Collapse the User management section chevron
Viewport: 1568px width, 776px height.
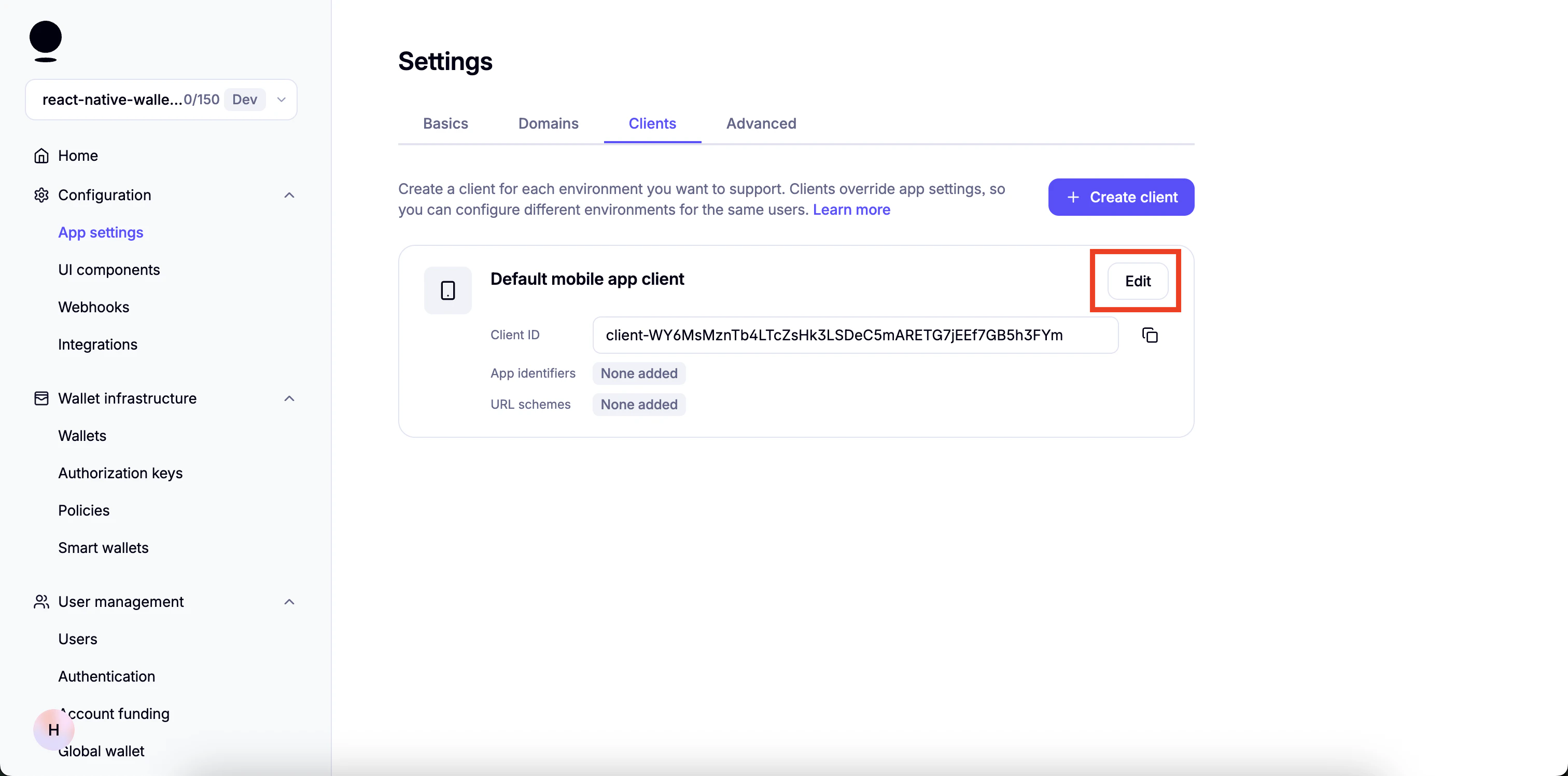click(289, 602)
